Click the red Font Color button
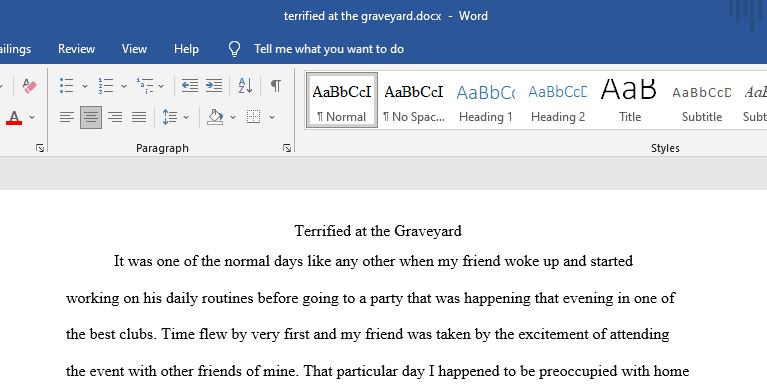 pyautogui.click(x=14, y=117)
